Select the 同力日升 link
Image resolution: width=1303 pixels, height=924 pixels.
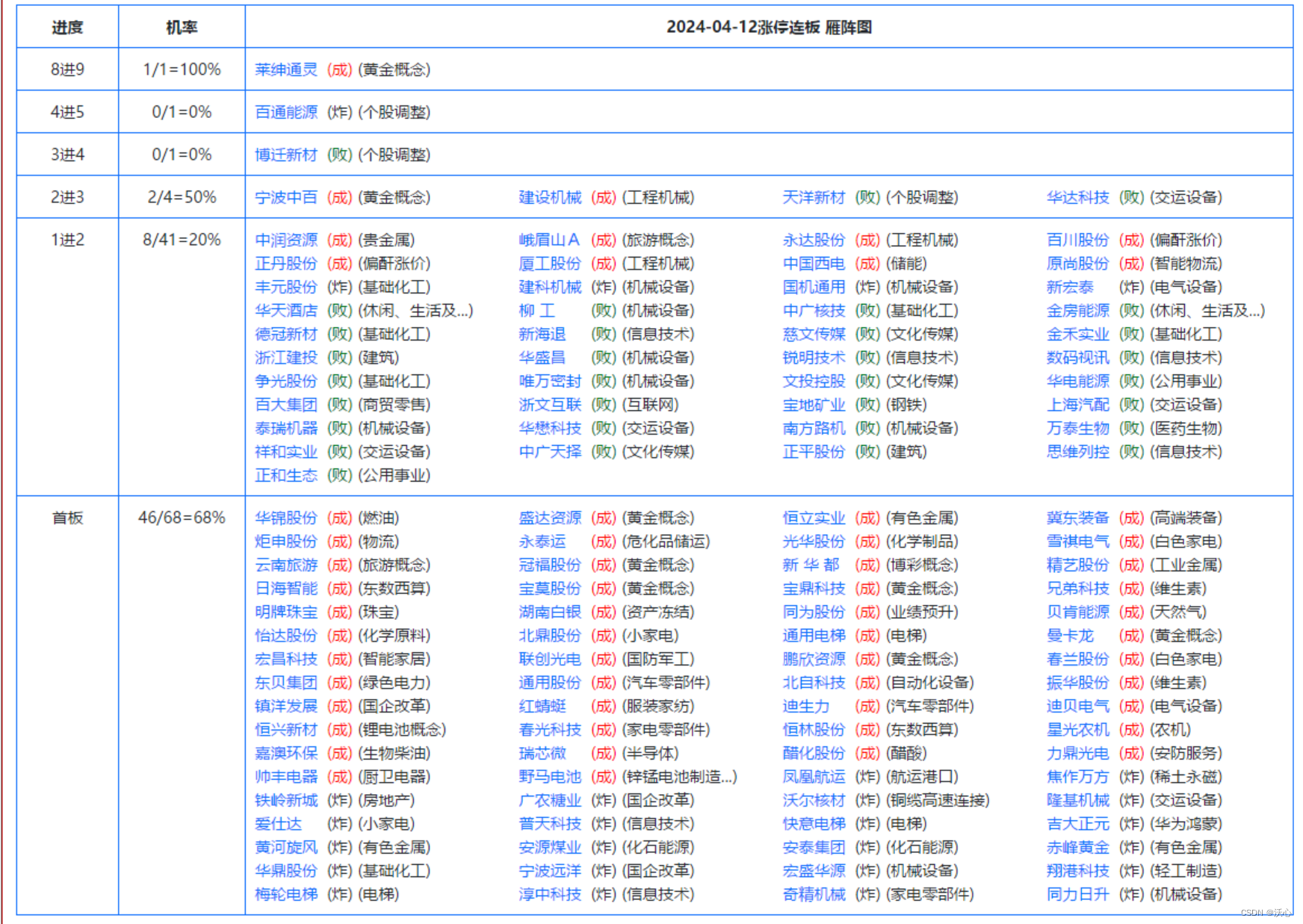pos(1077,894)
